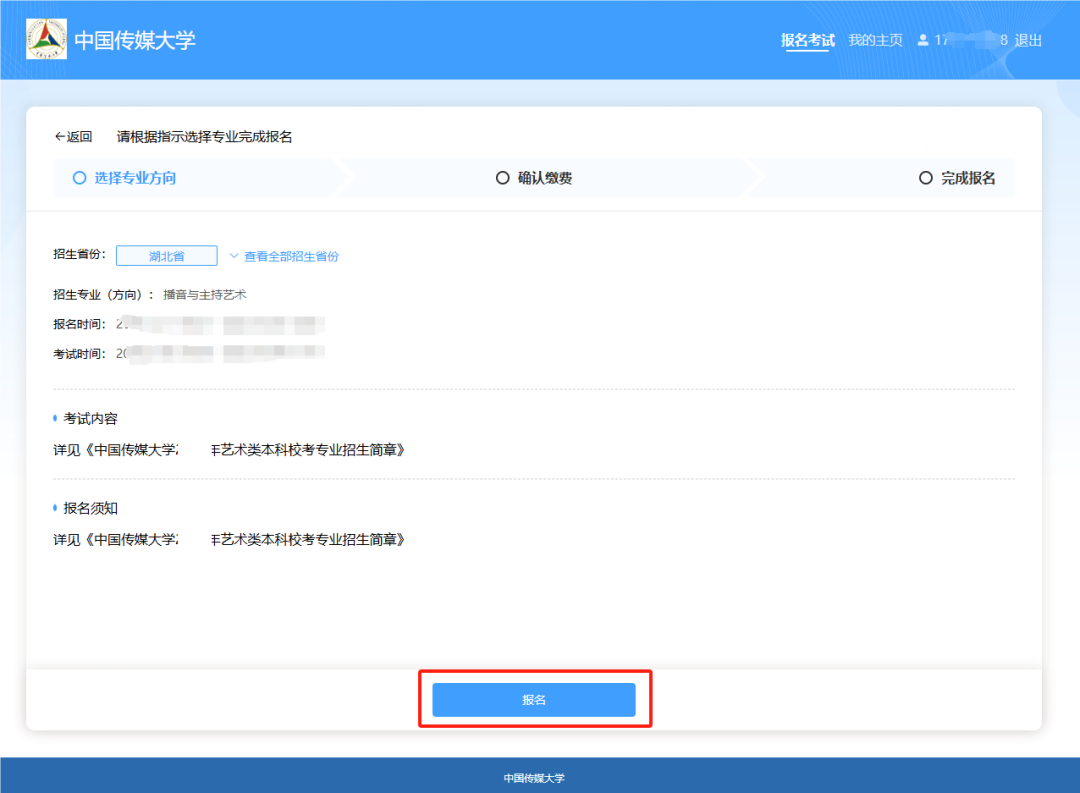Click the 完成报名 step circle

click(x=925, y=178)
